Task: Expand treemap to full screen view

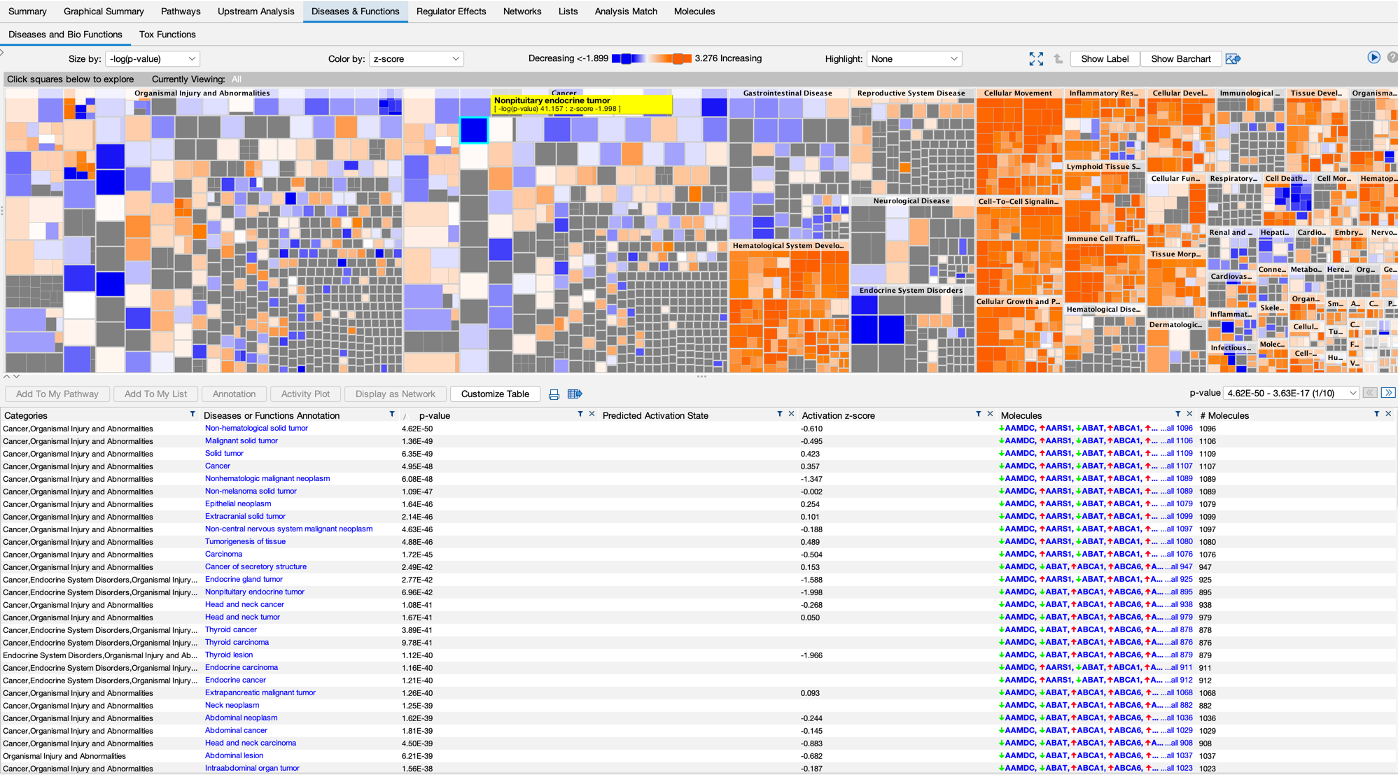Action: [x=1036, y=59]
